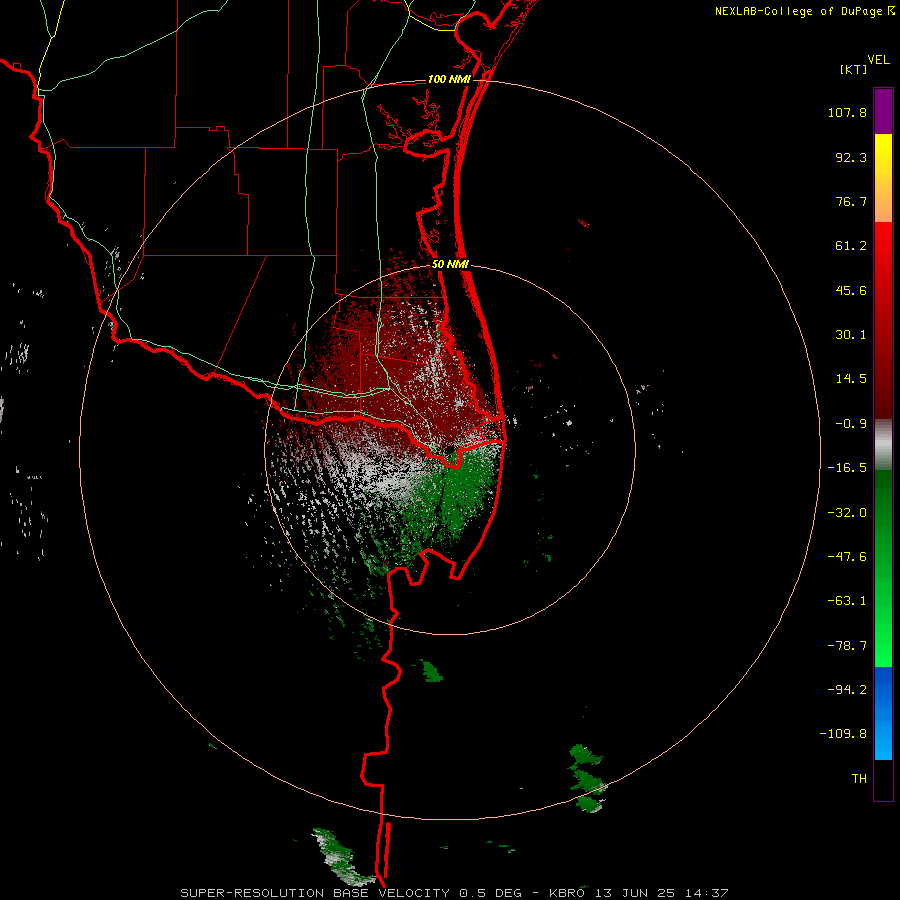Click the 61.2 scale value

tap(851, 246)
